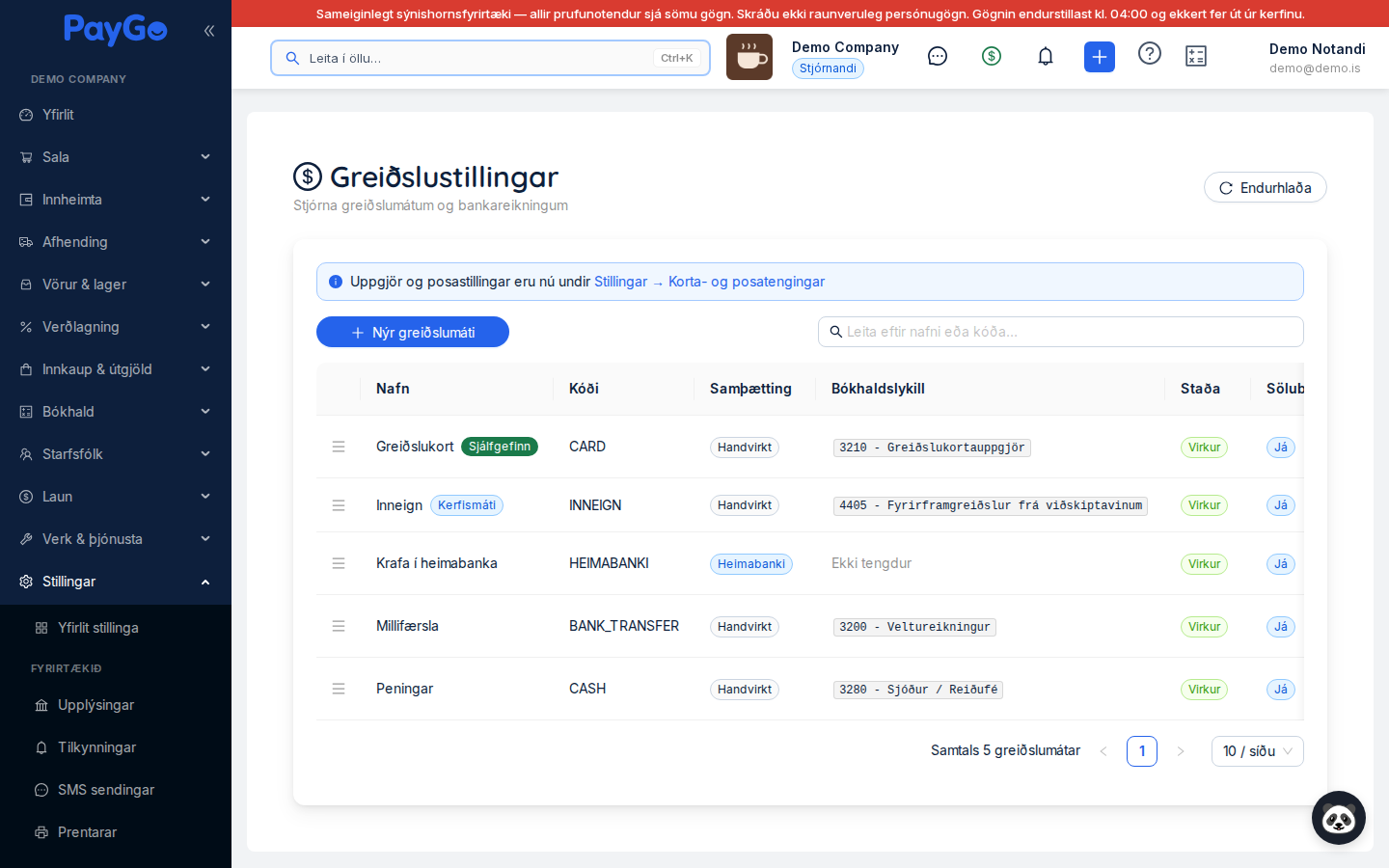
Task: Click drag handle for Peningar row
Action: [x=339, y=689]
